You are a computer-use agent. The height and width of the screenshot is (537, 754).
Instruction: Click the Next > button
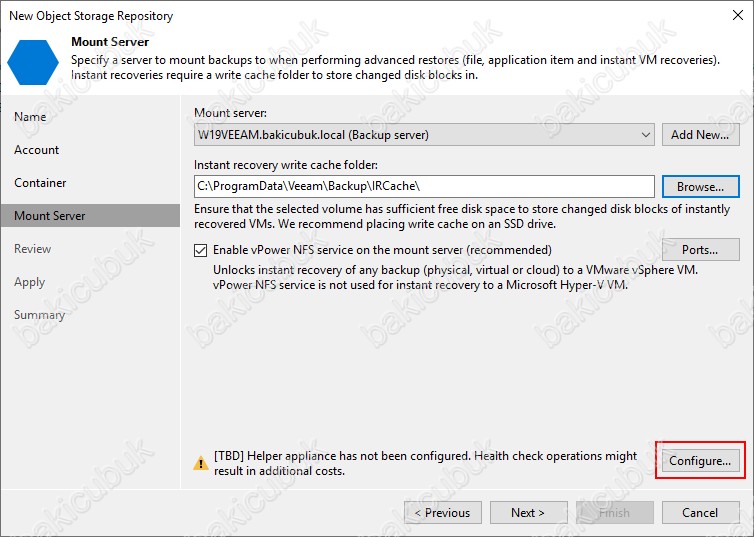coord(528,513)
